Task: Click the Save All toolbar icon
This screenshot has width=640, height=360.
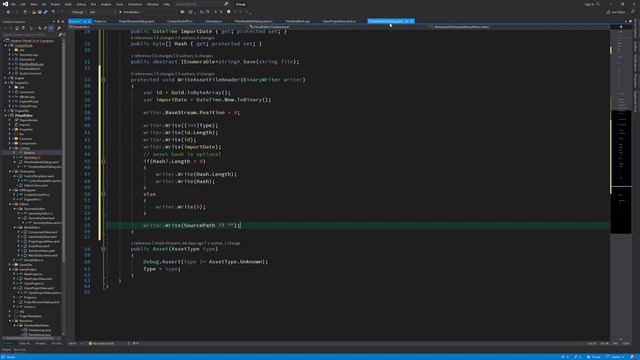Action: pos(45,12)
